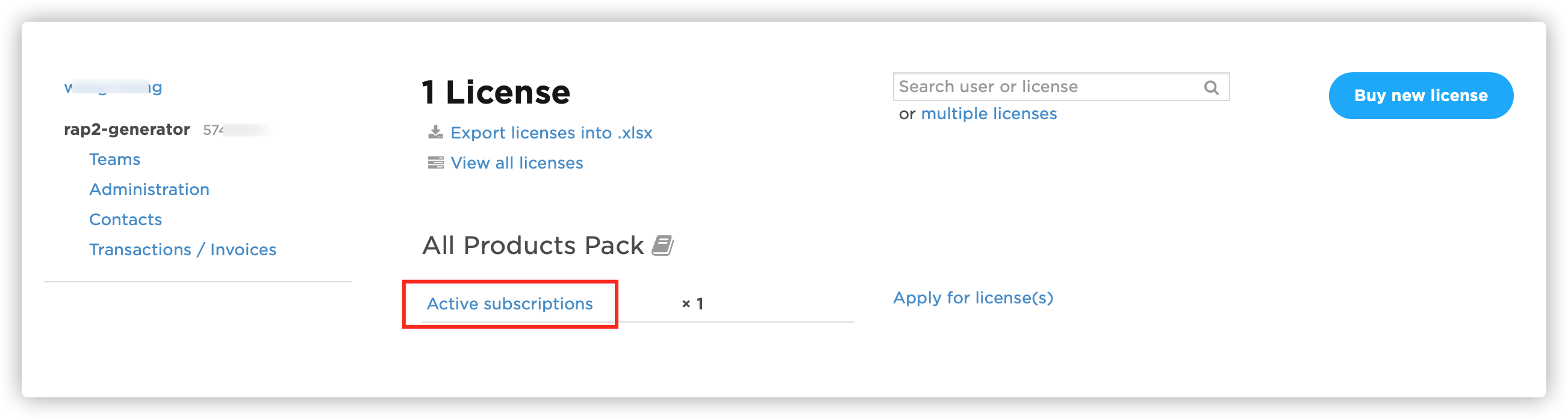This screenshot has width=1568, height=419.
Task: Select the rap2-generator organization name
Action: click(126, 129)
